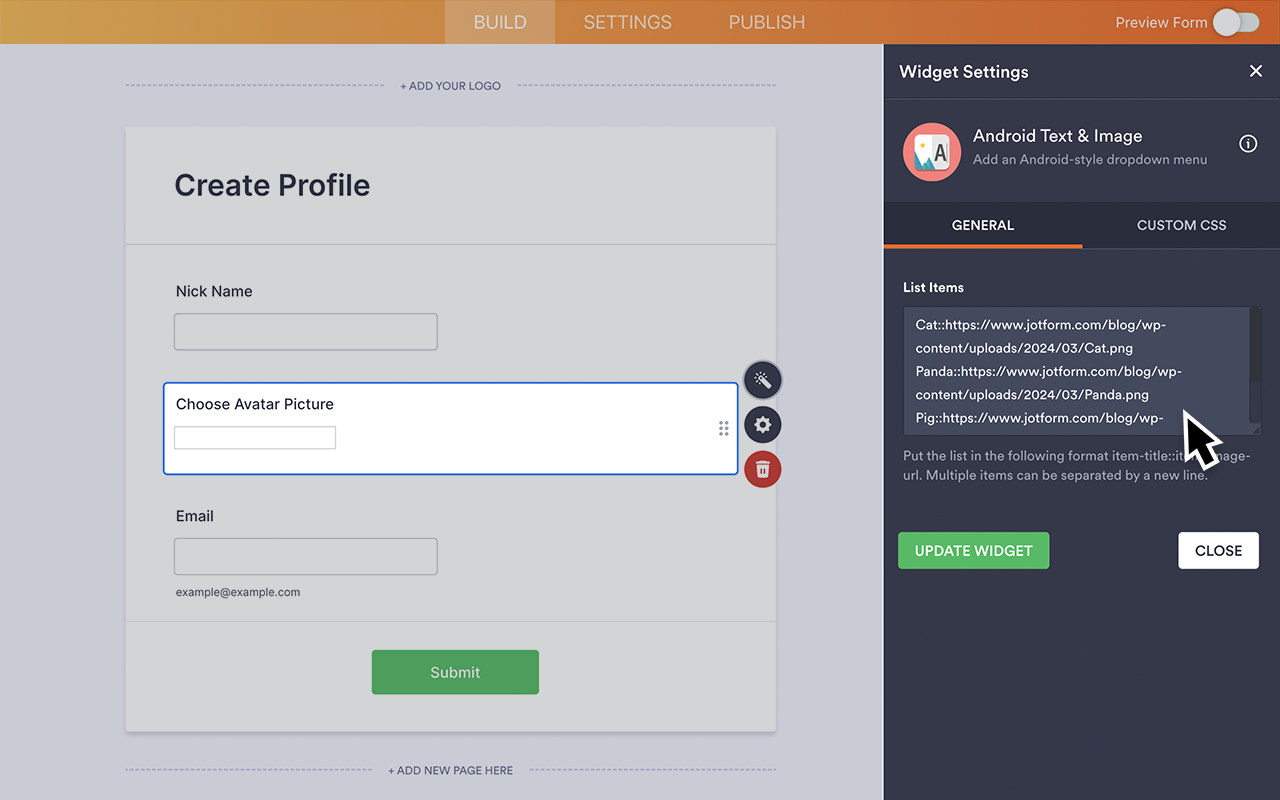Click the gear properties icon beside the widget
The width and height of the screenshot is (1280, 800).
(762, 425)
